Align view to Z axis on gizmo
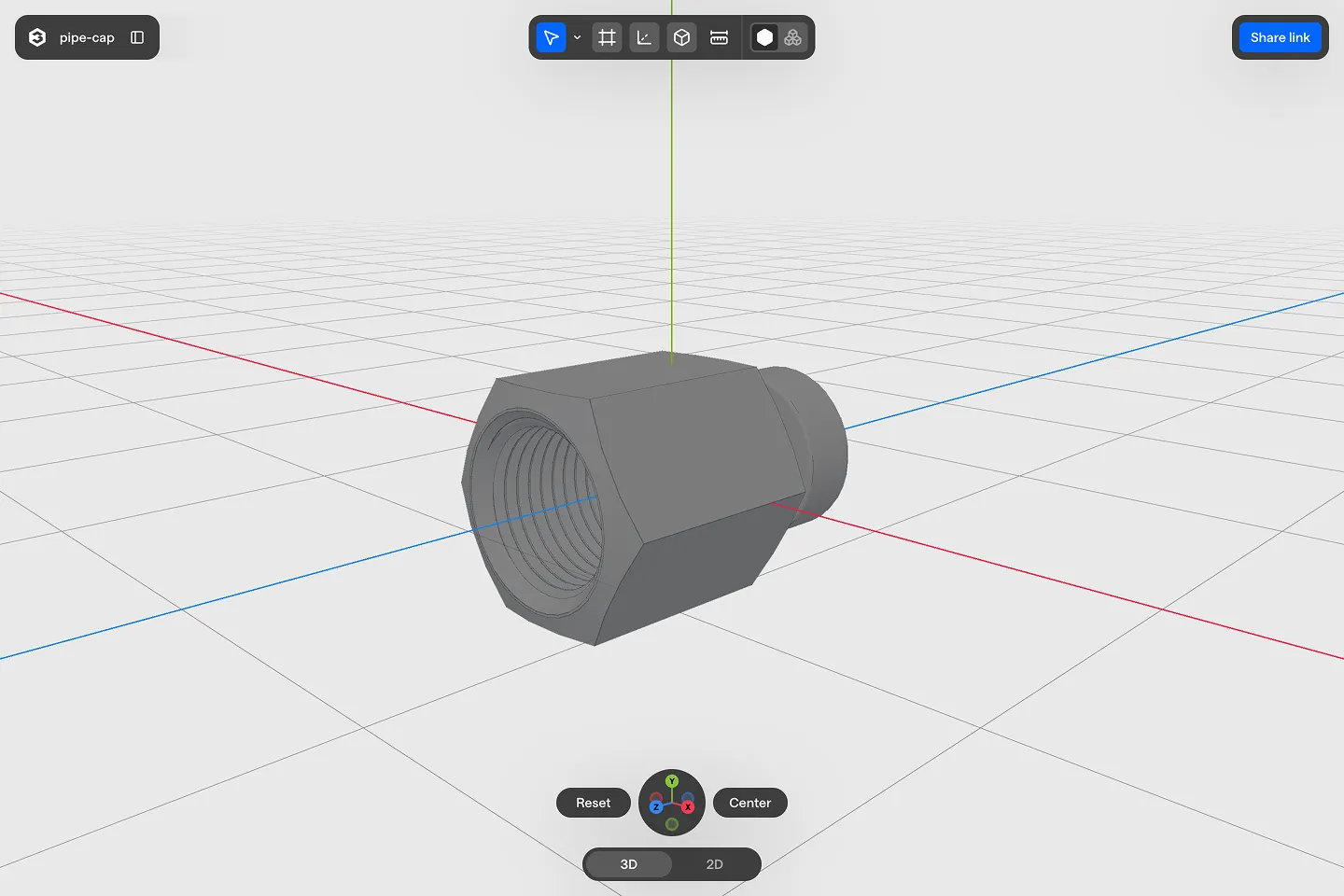The image size is (1344, 896). (x=656, y=807)
